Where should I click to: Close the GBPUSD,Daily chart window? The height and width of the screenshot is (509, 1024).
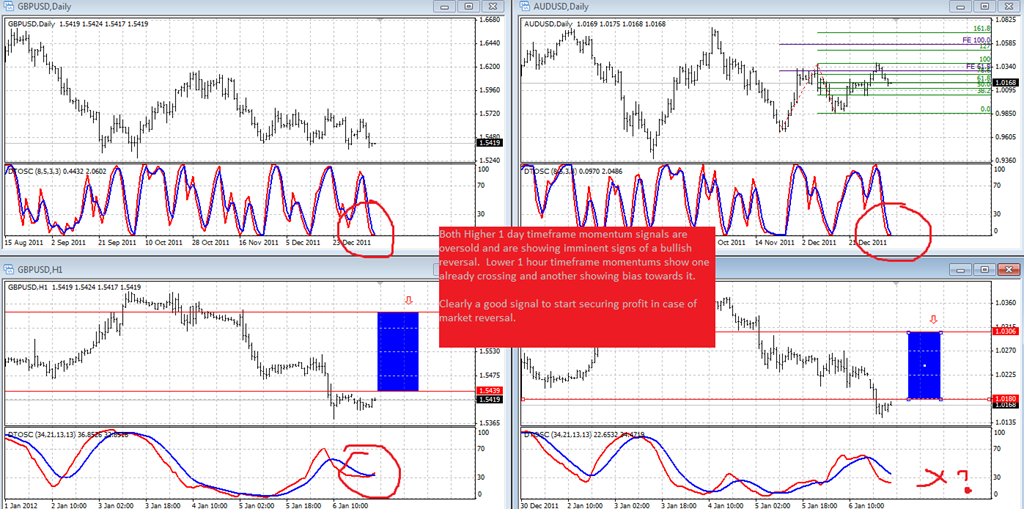[x=492, y=7]
